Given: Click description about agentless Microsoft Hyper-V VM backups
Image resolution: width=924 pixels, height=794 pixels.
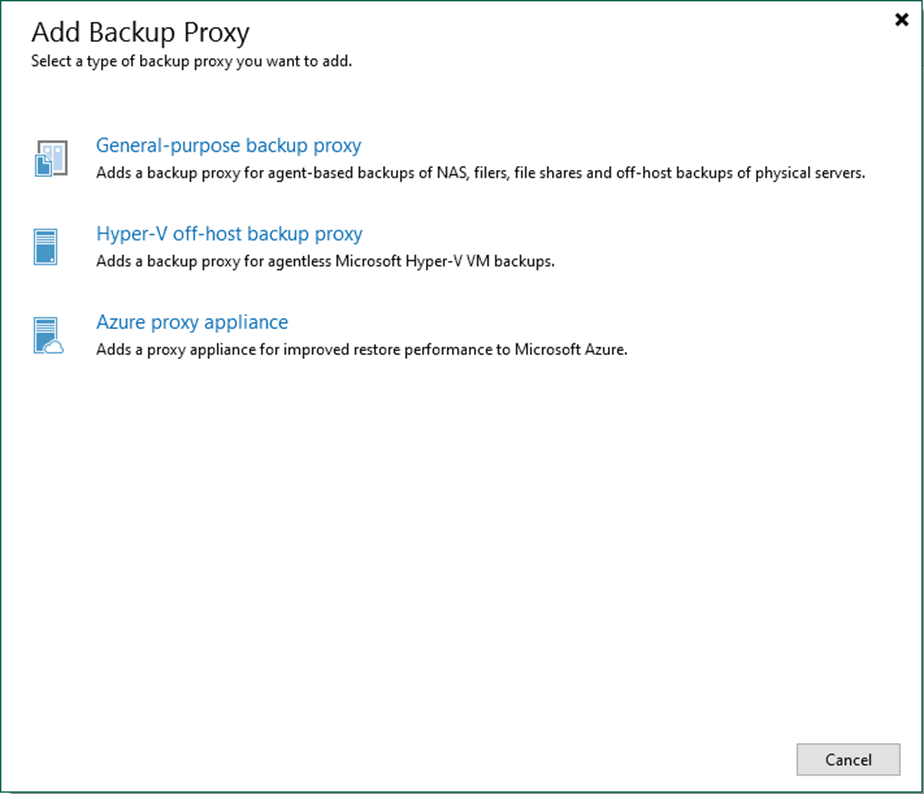Looking at the screenshot, I should tap(325, 261).
